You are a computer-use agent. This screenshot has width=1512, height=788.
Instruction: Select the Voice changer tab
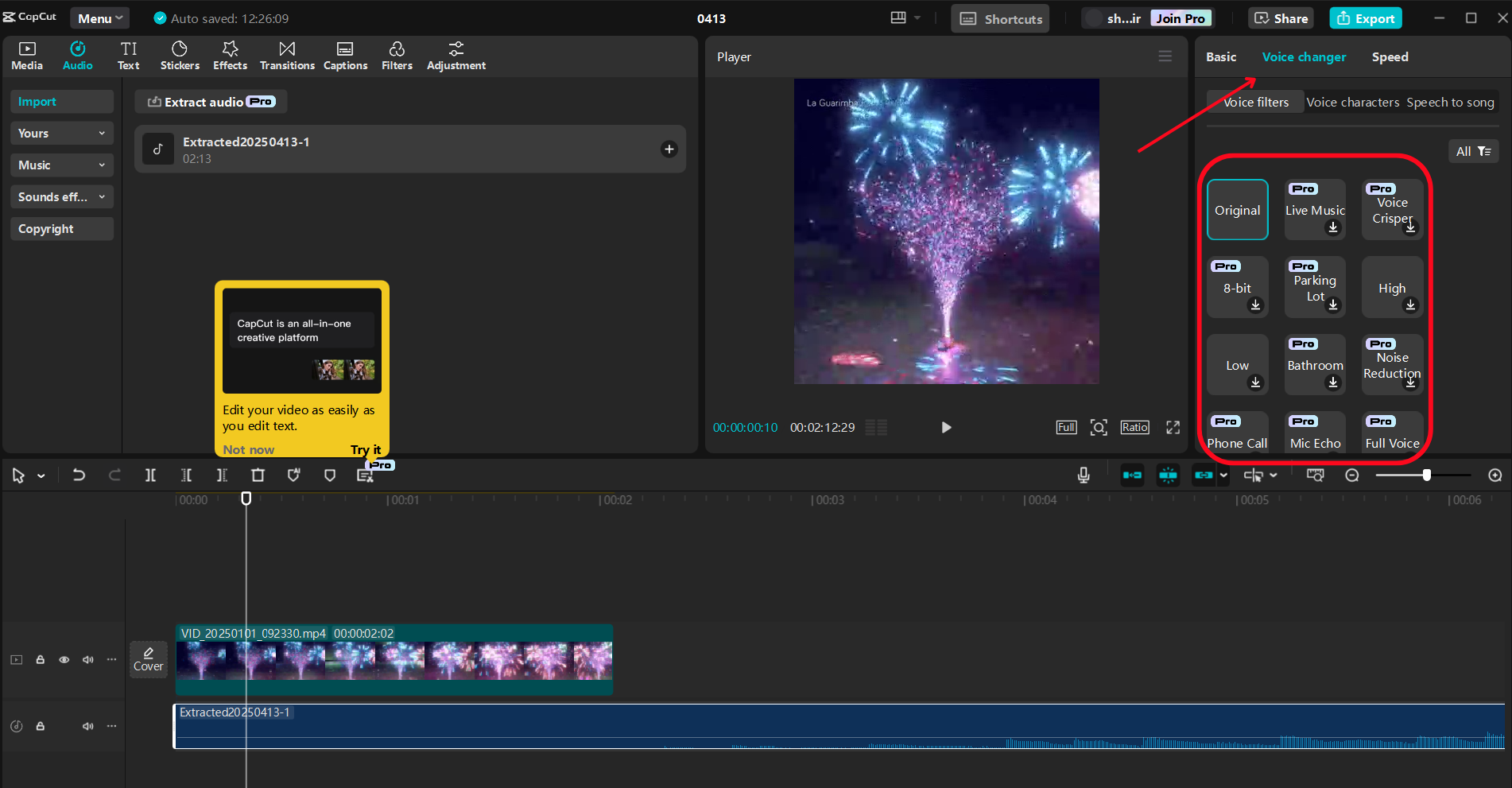1304,56
